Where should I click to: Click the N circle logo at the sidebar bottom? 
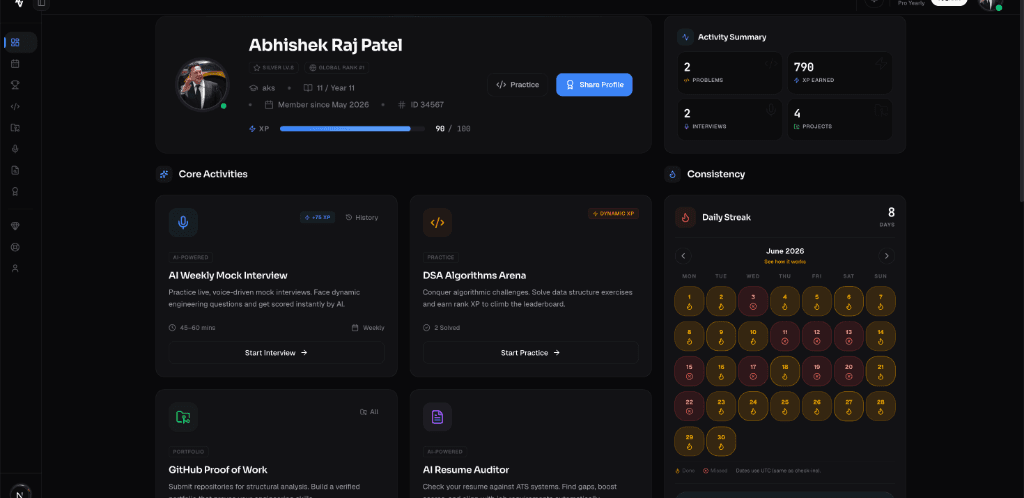20,493
